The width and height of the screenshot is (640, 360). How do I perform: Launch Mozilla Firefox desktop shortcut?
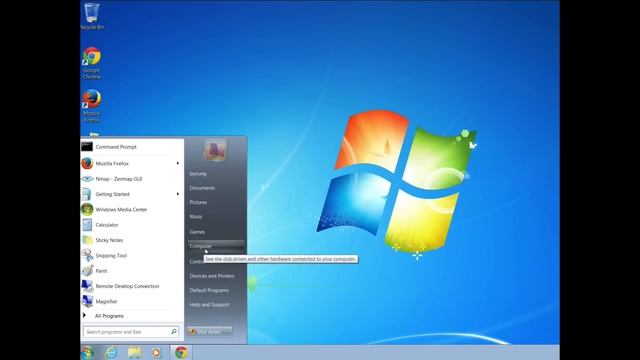click(92, 106)
